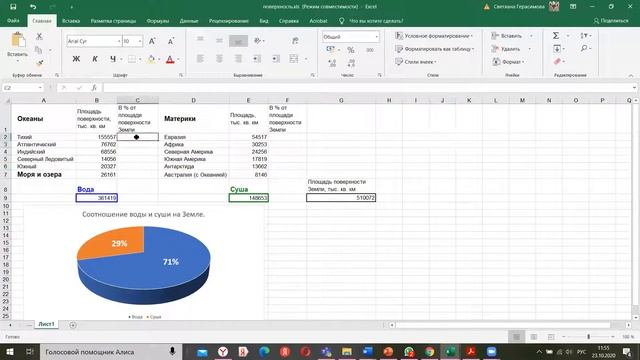Click the decrease decimal places icon
The image size is (640, 360).
point(351,63)
